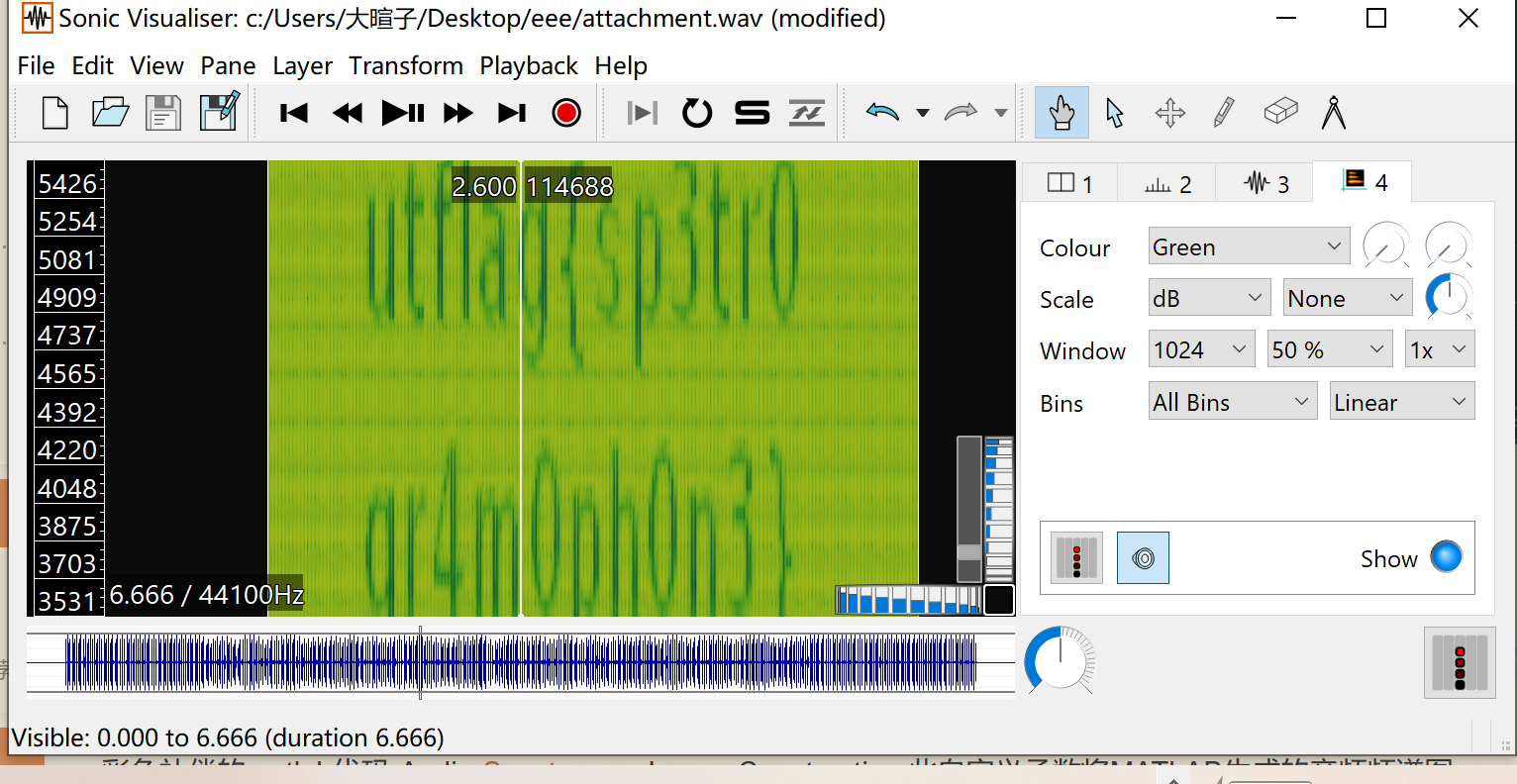Click the horizontal zoom thumbwheel under spectrogram
1517x784 pixels.
[908, 600]
